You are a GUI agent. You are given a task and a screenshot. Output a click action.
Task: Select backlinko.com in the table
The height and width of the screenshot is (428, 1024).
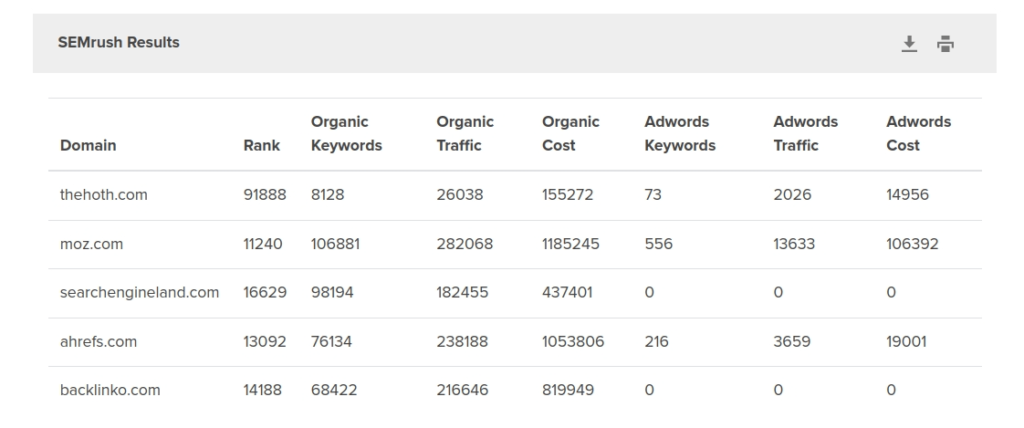click(x=110, y=390)
